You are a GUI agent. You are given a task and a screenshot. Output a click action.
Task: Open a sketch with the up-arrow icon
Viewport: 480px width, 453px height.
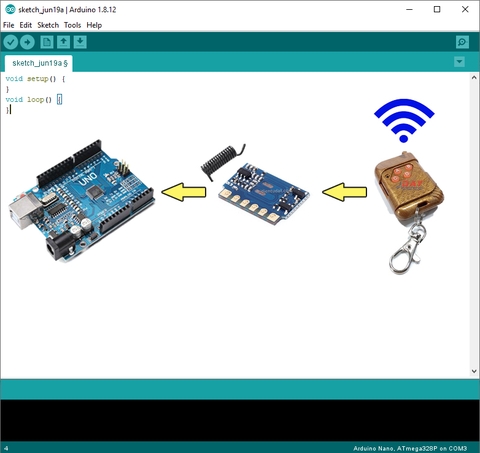point(63,42)
